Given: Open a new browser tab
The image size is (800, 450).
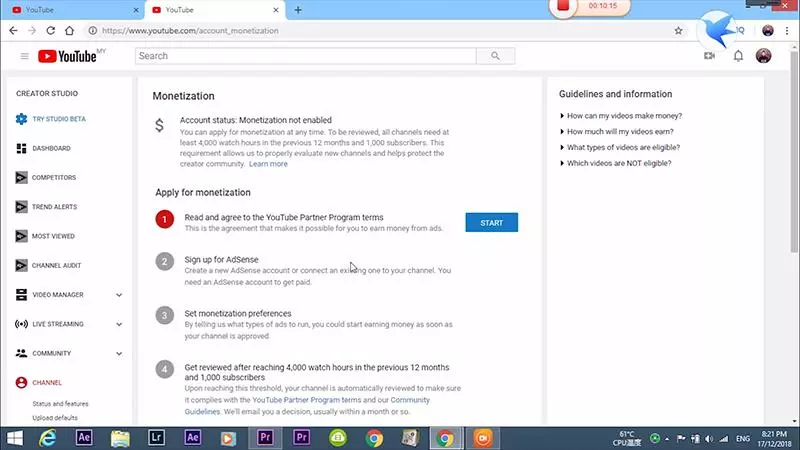Looking at the screenshot, I should click(298, 10).
